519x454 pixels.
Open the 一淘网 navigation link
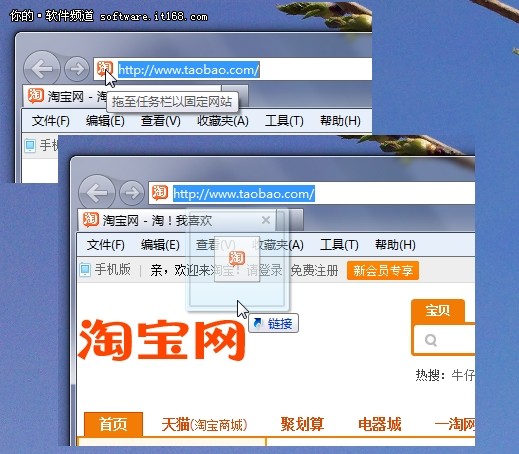[455, 424]
